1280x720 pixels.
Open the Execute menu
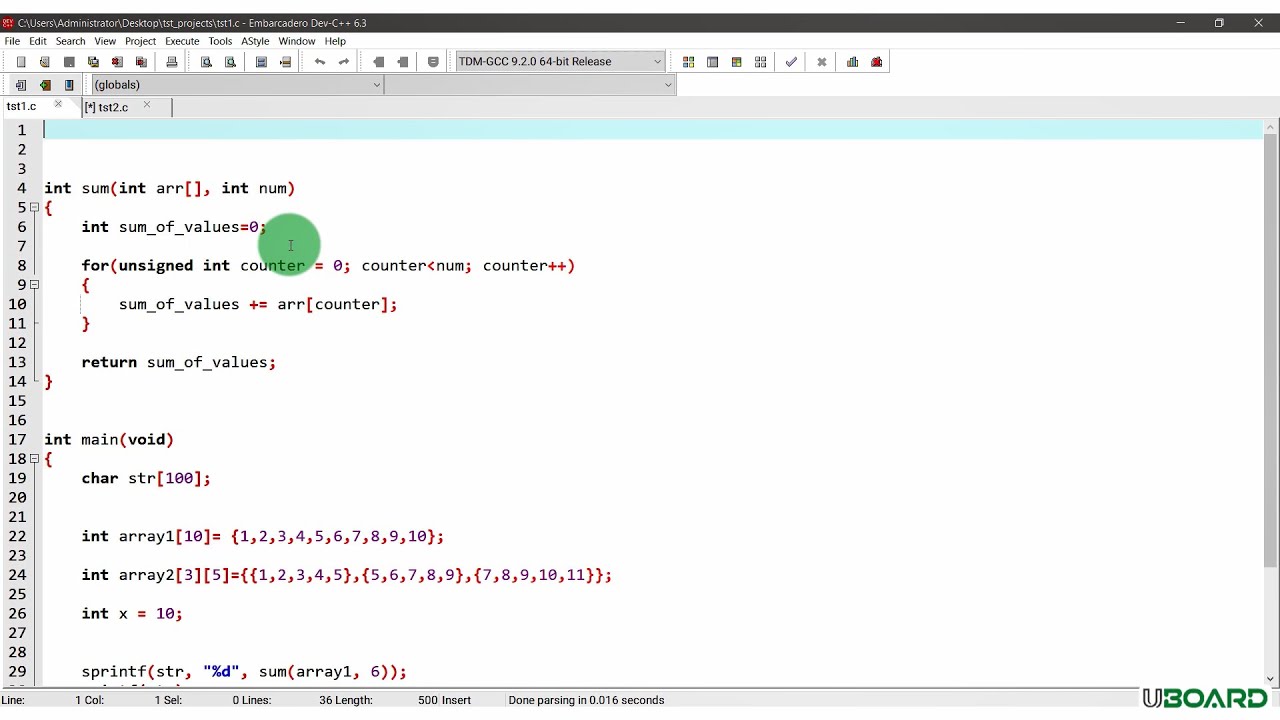(182, 41)
